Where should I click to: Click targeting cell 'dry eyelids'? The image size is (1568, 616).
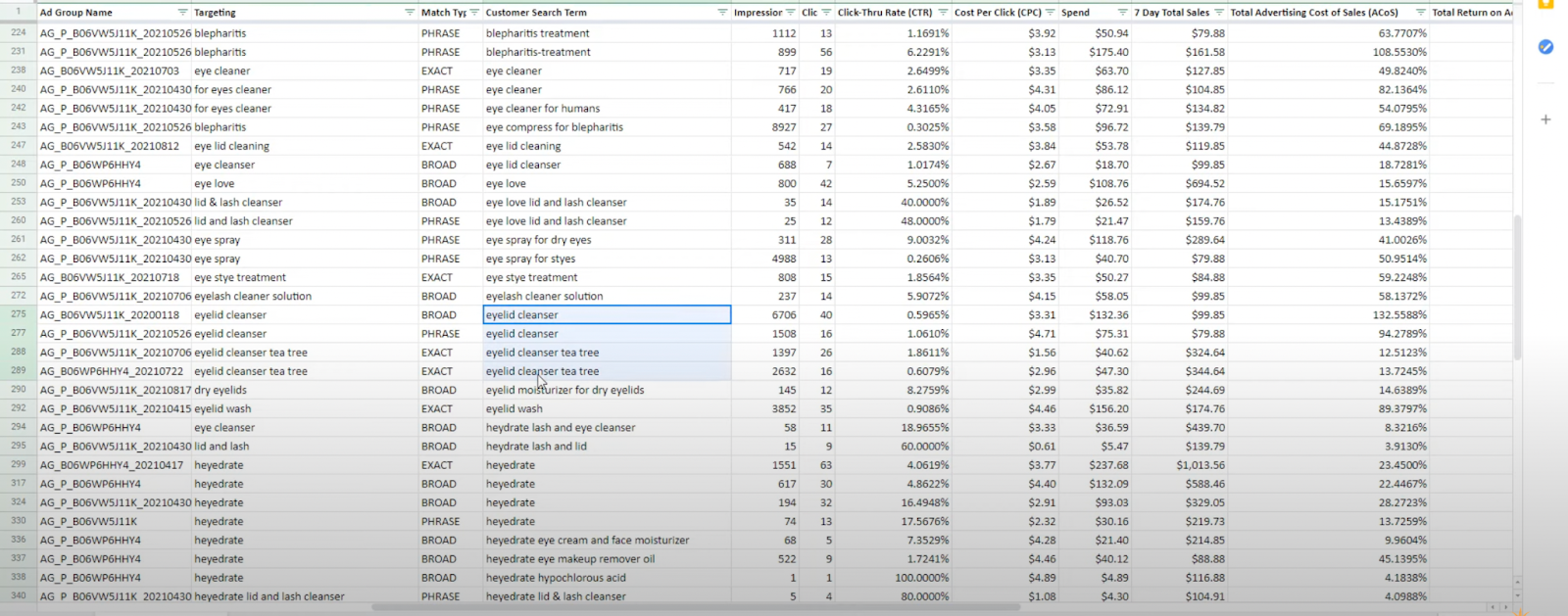220,390
